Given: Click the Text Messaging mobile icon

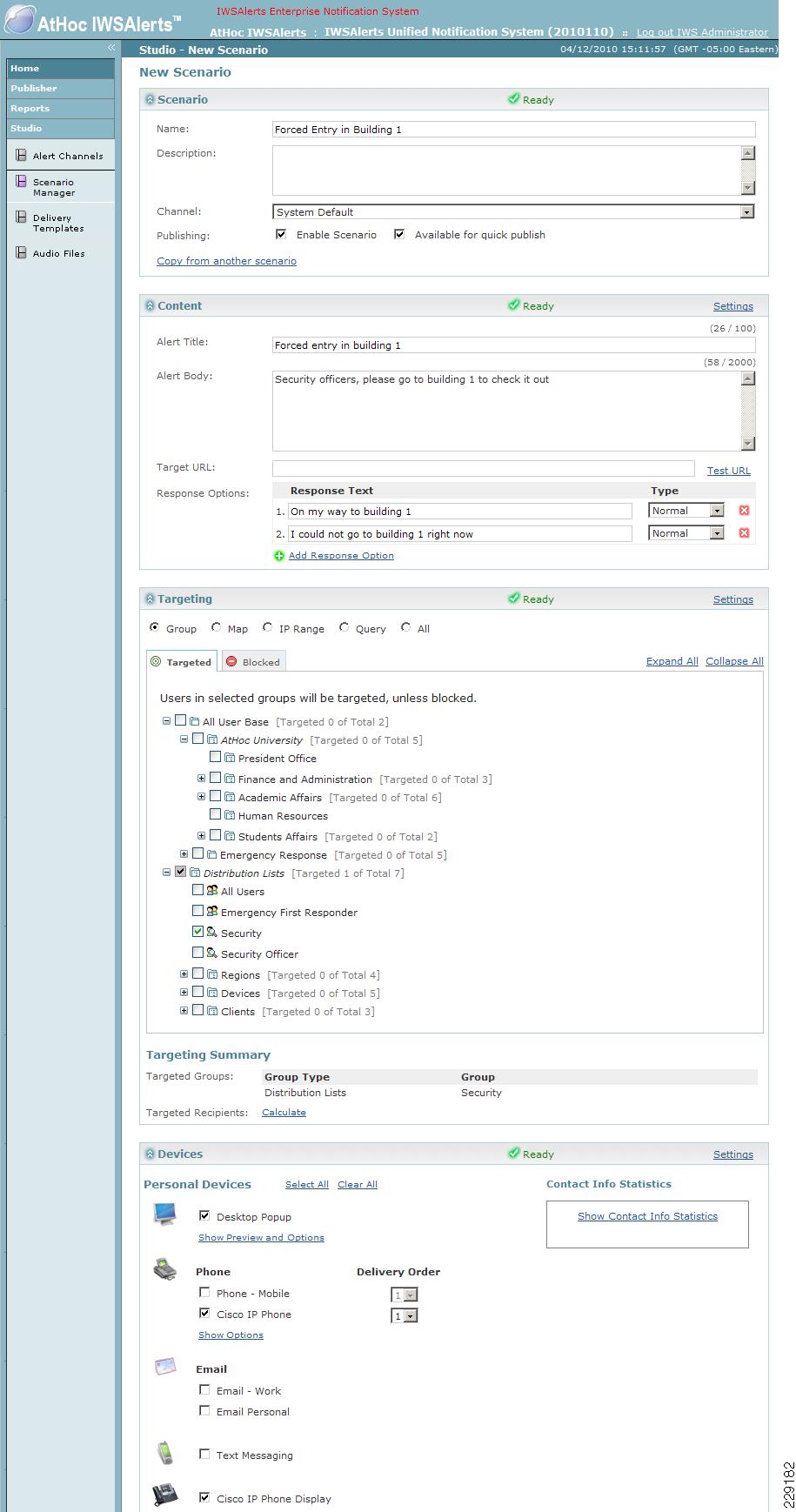Looking at the screenshot, I should pos(164,1453).
